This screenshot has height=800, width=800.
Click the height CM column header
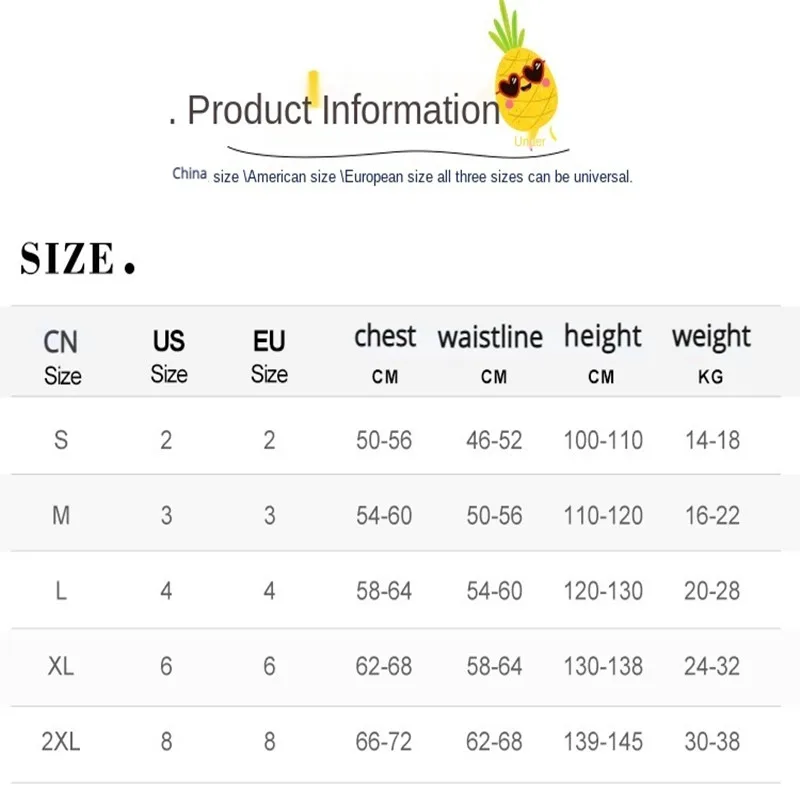602,353
